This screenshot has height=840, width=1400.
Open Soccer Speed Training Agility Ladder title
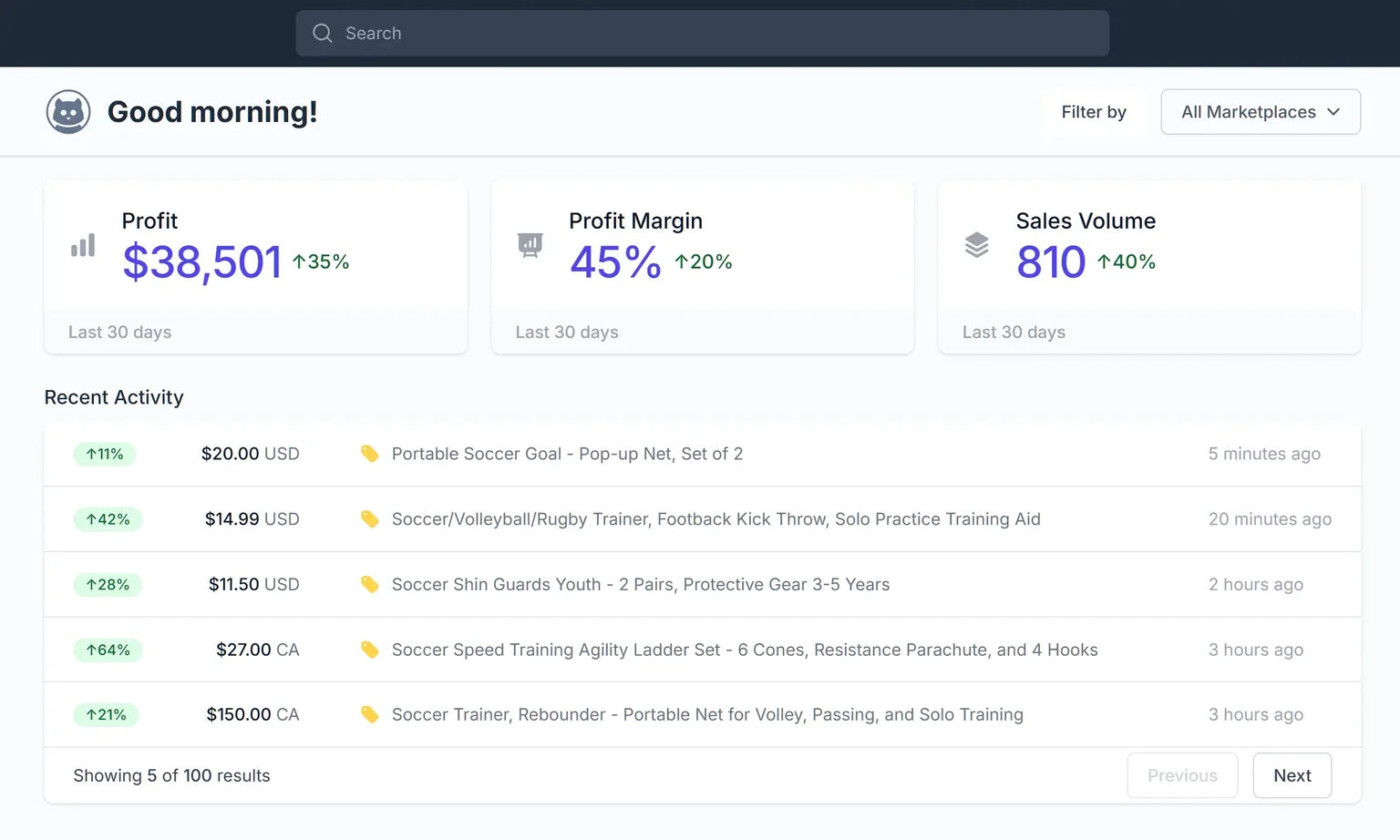pyautogui.click(x=745, y=650)
